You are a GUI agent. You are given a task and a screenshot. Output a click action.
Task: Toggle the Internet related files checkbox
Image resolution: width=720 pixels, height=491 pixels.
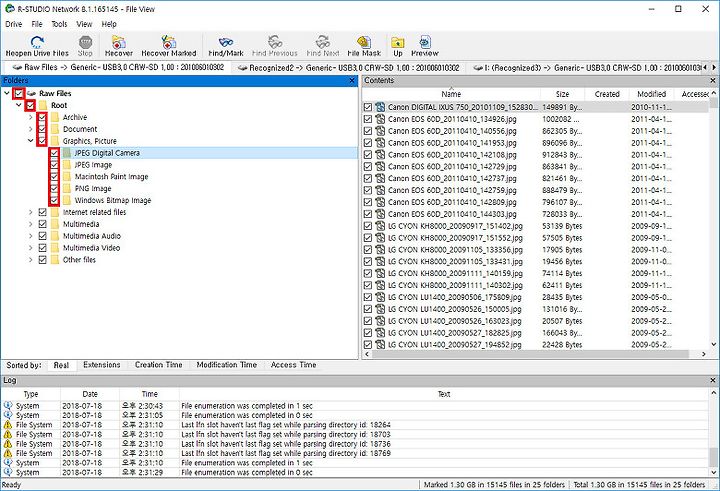[x=43, y=212]
